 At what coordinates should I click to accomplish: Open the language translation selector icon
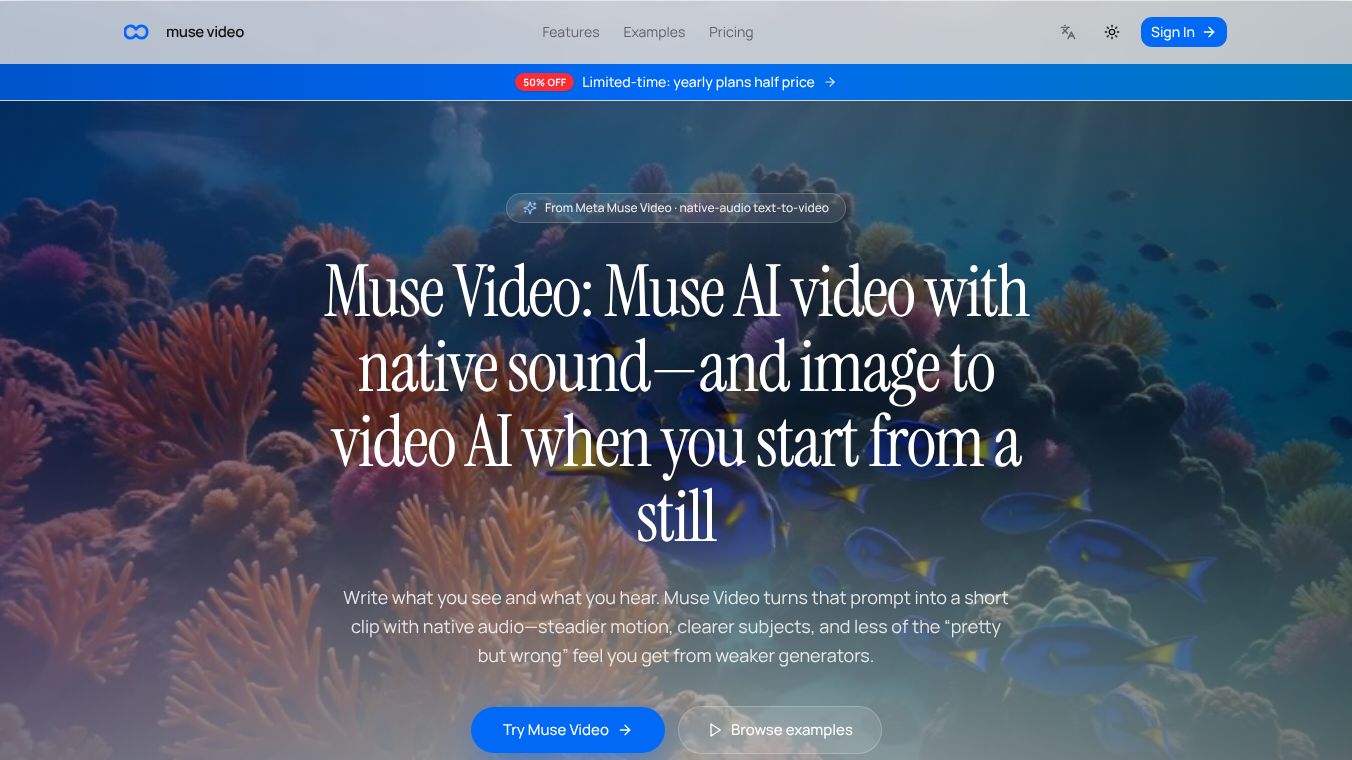(1068, 32)
